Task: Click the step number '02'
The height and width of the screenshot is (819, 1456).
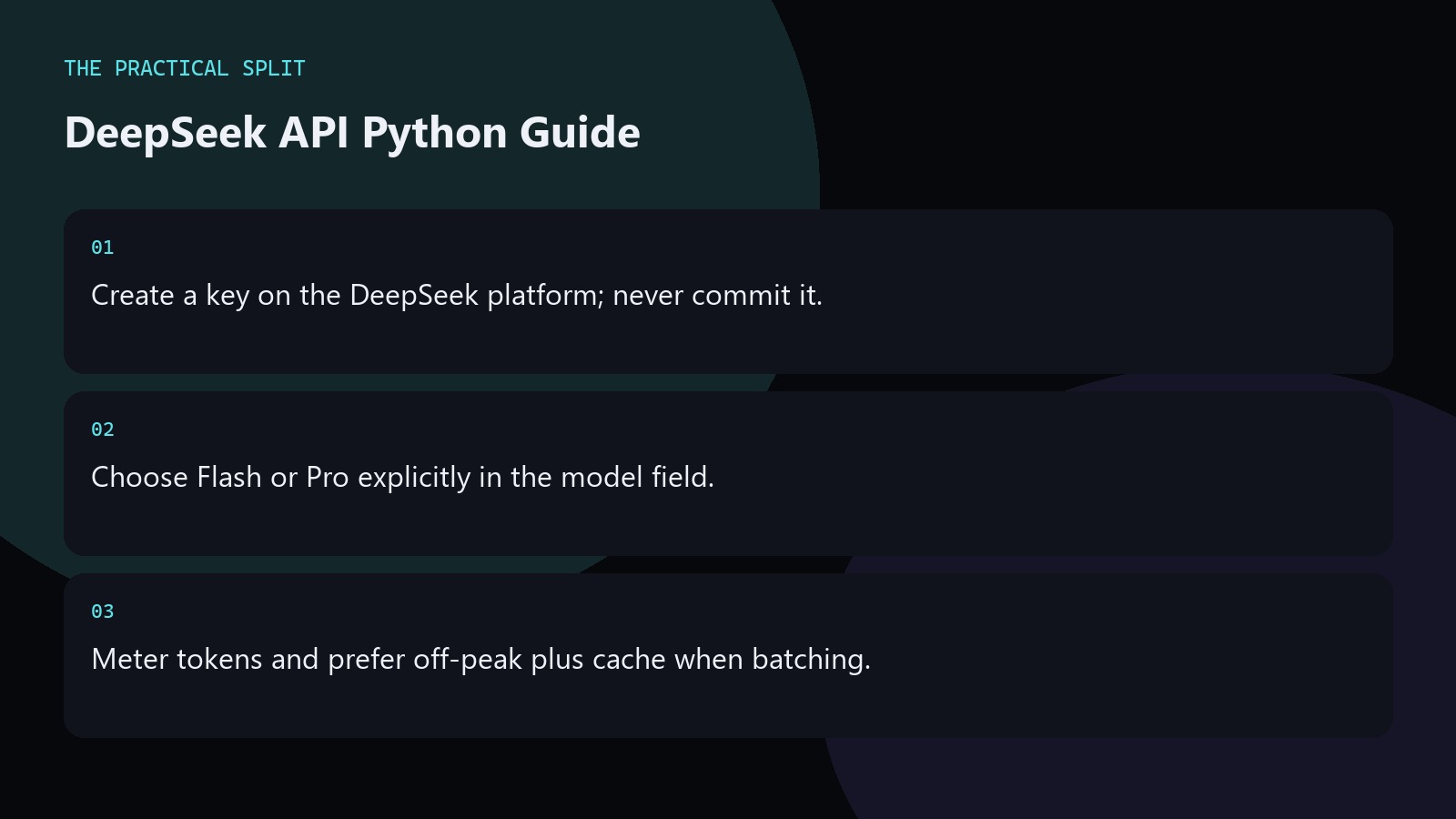Action: tap(103, 430)
